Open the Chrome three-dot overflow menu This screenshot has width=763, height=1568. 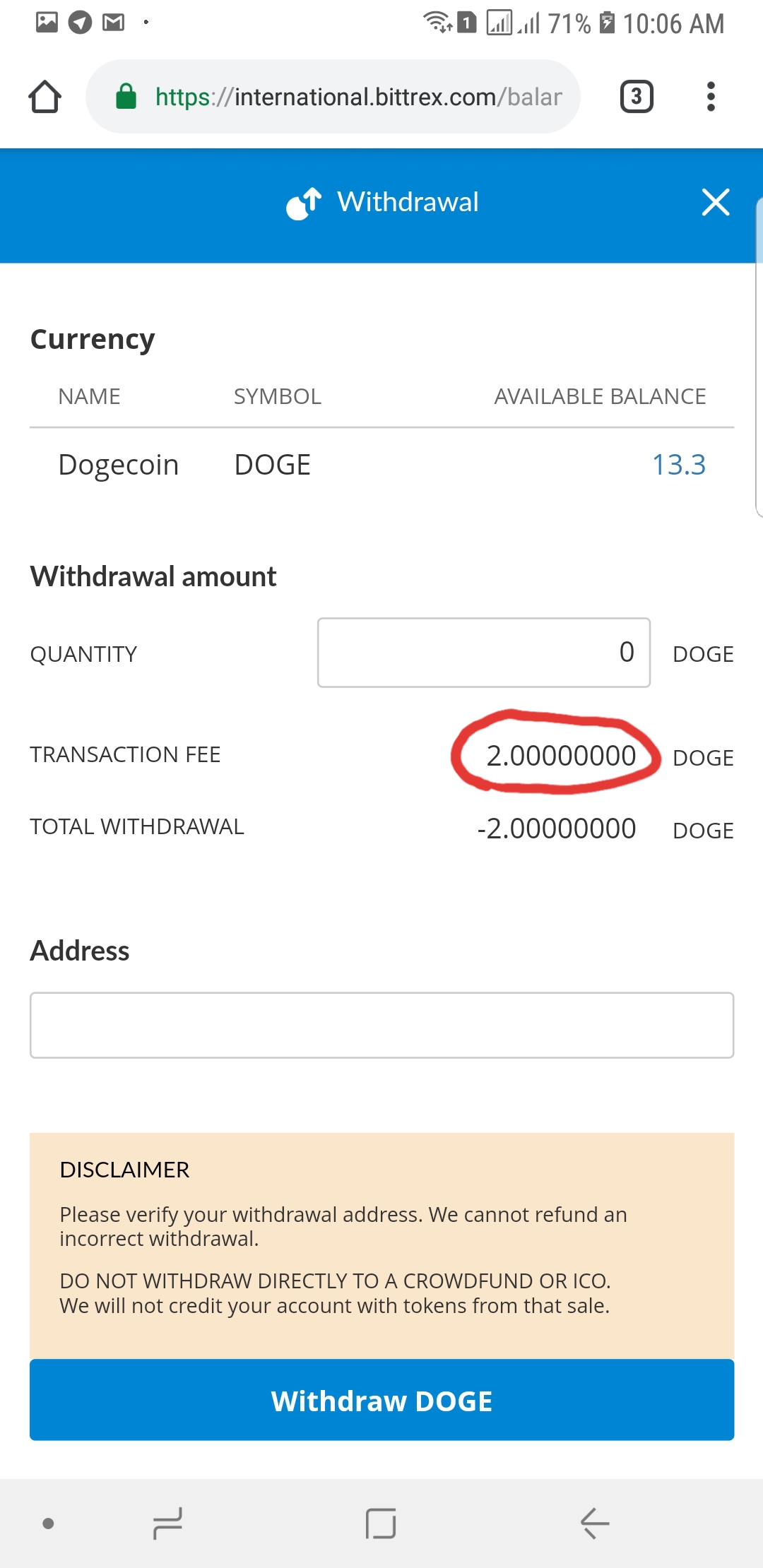click(711, 96)
